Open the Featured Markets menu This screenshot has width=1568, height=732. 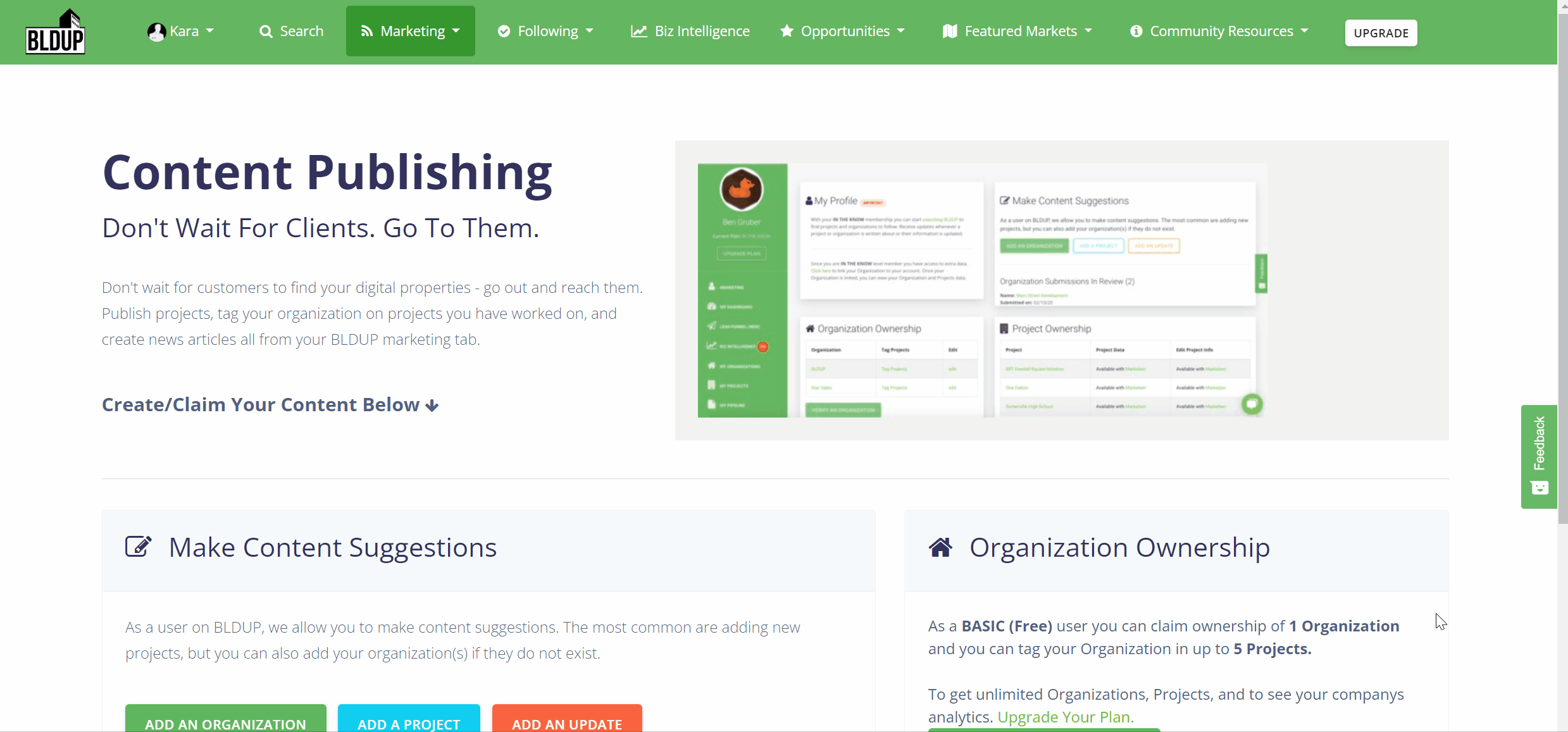tap(1017, 31)
